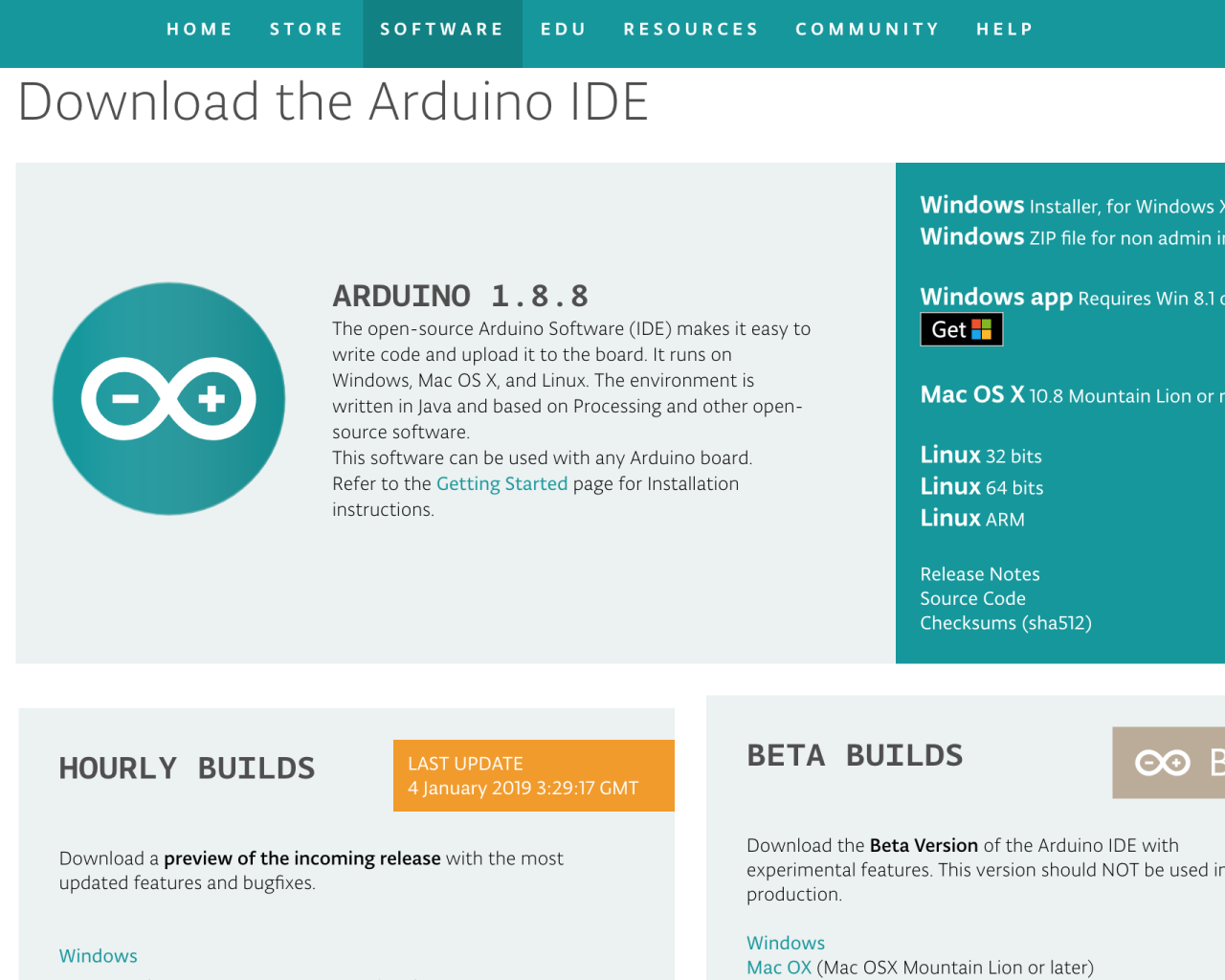Viewport: 1225px width, 980px height.
Task: Open the Windows app download link
Action: [1072, 298]
